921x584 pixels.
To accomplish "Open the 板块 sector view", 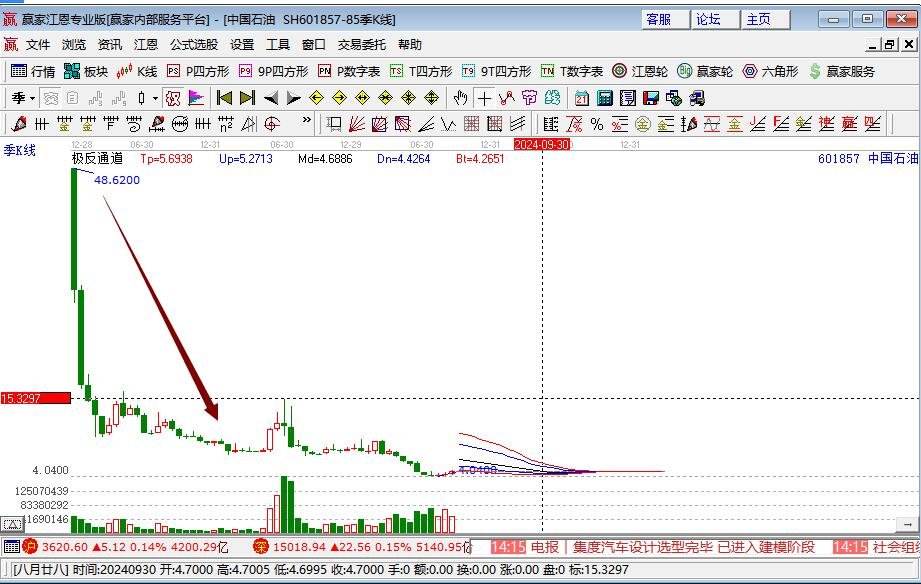I will point(86,71).
